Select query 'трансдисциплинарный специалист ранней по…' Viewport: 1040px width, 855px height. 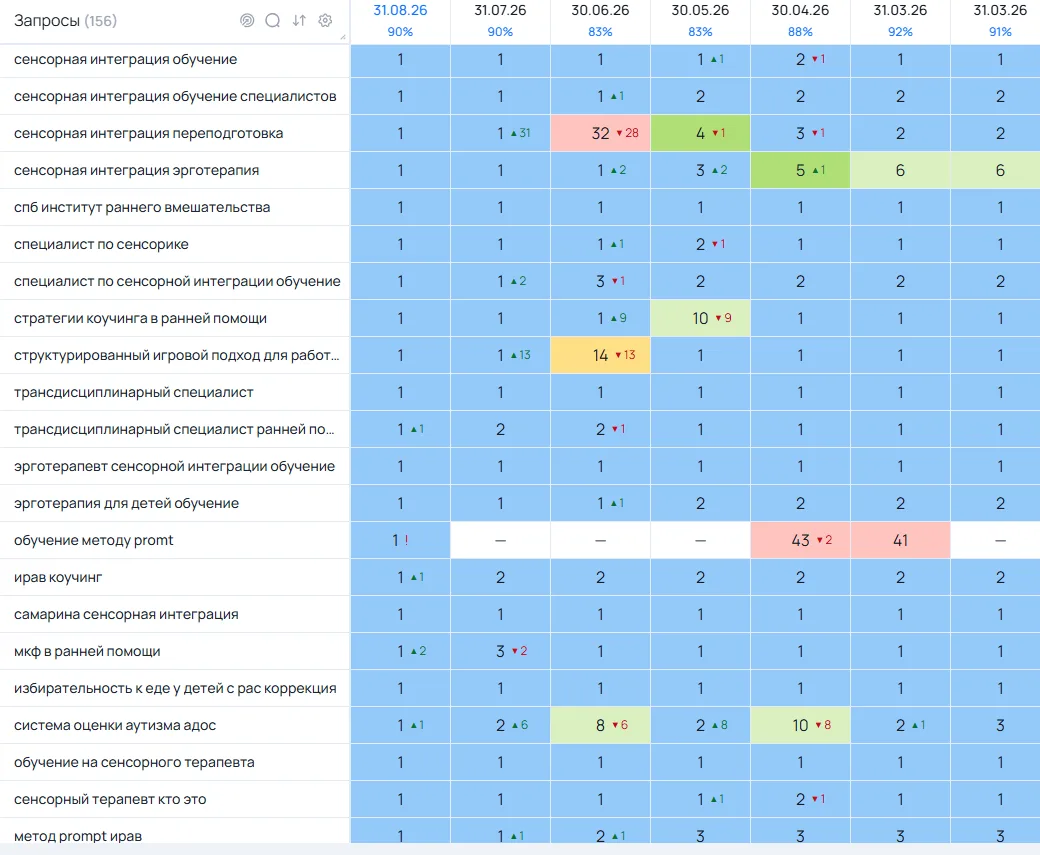(174, 430)
